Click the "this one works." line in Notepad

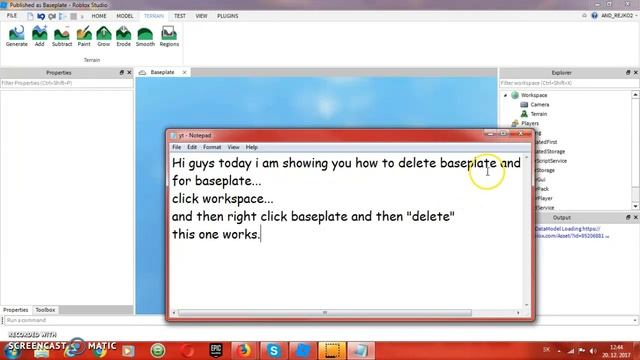[x=216, y=234]
